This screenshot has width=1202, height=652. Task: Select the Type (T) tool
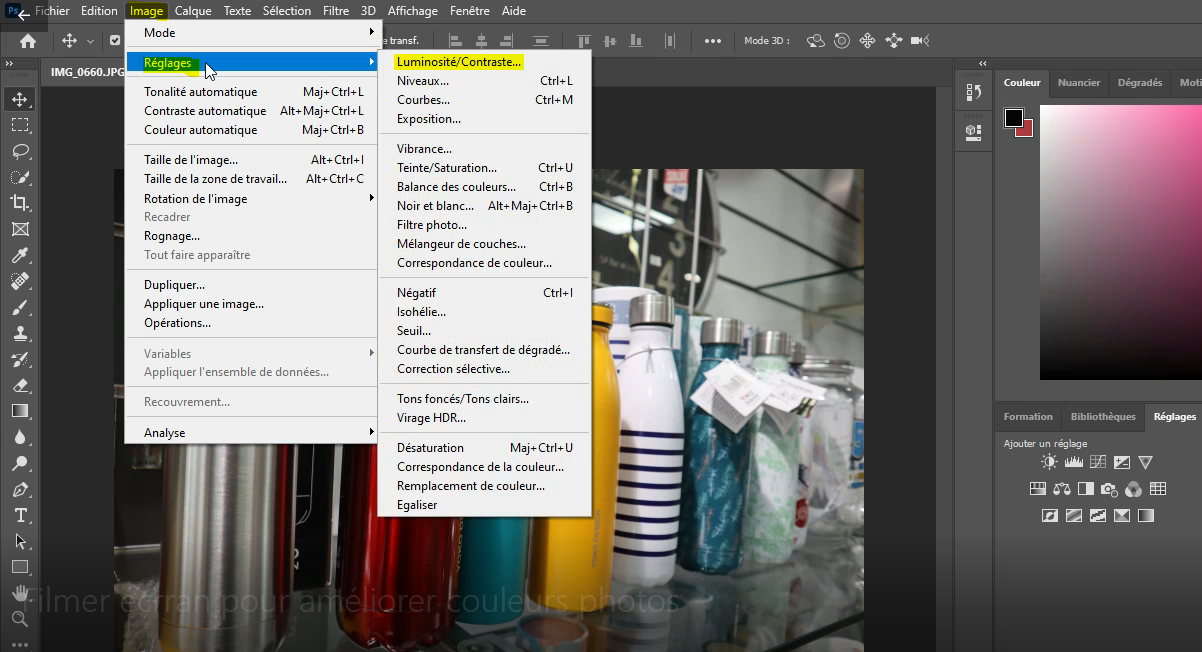click(20, 515)
